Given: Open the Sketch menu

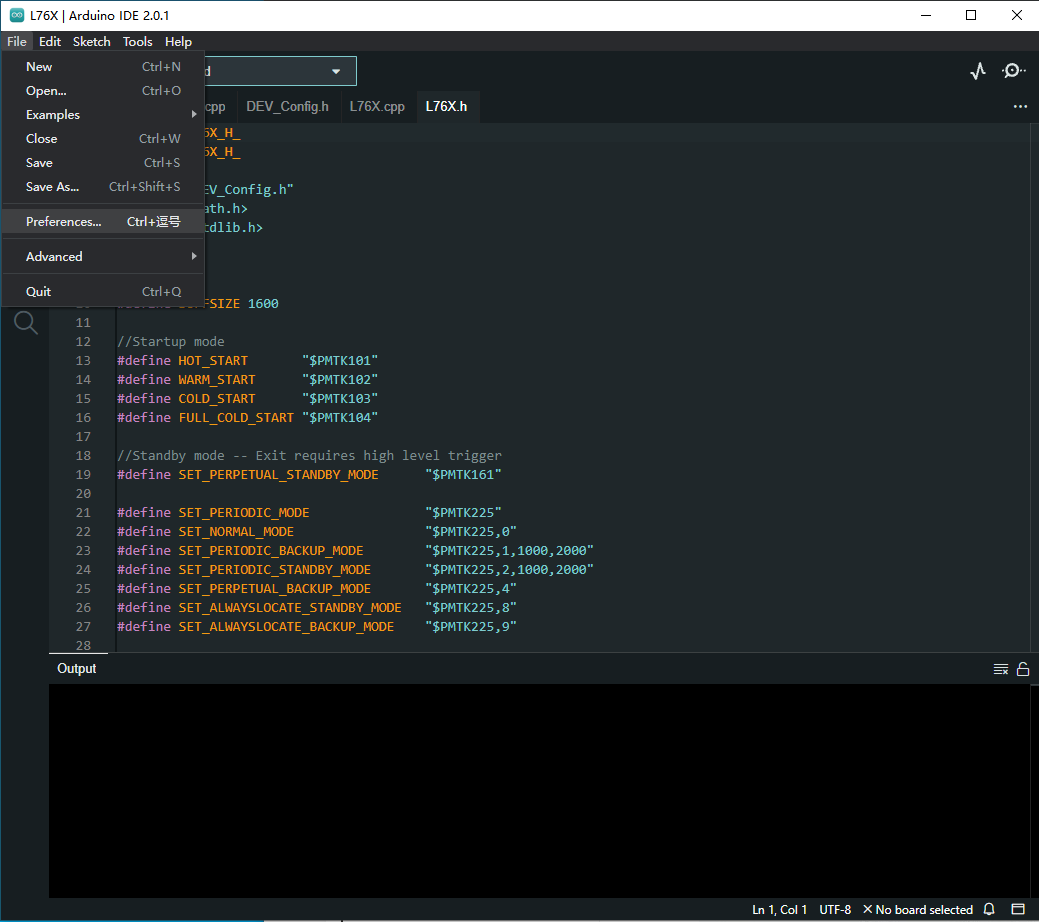Looking at the screenshot, I should 91,42.
